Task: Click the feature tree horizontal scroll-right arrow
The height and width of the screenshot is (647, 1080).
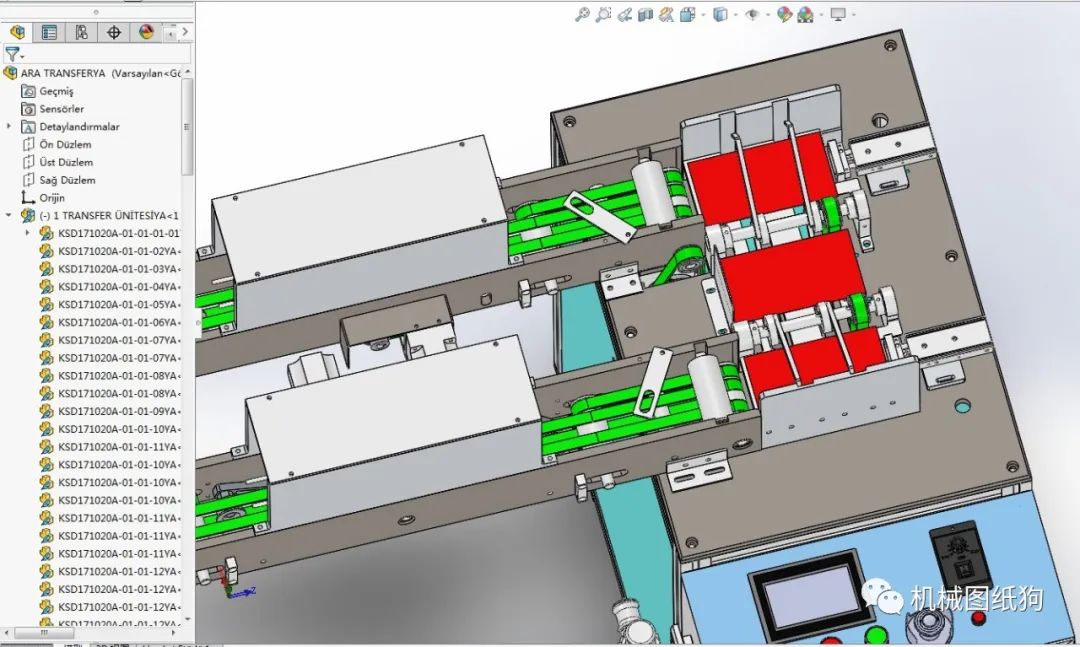Action: pyautogui.click(x=174, y=633)
